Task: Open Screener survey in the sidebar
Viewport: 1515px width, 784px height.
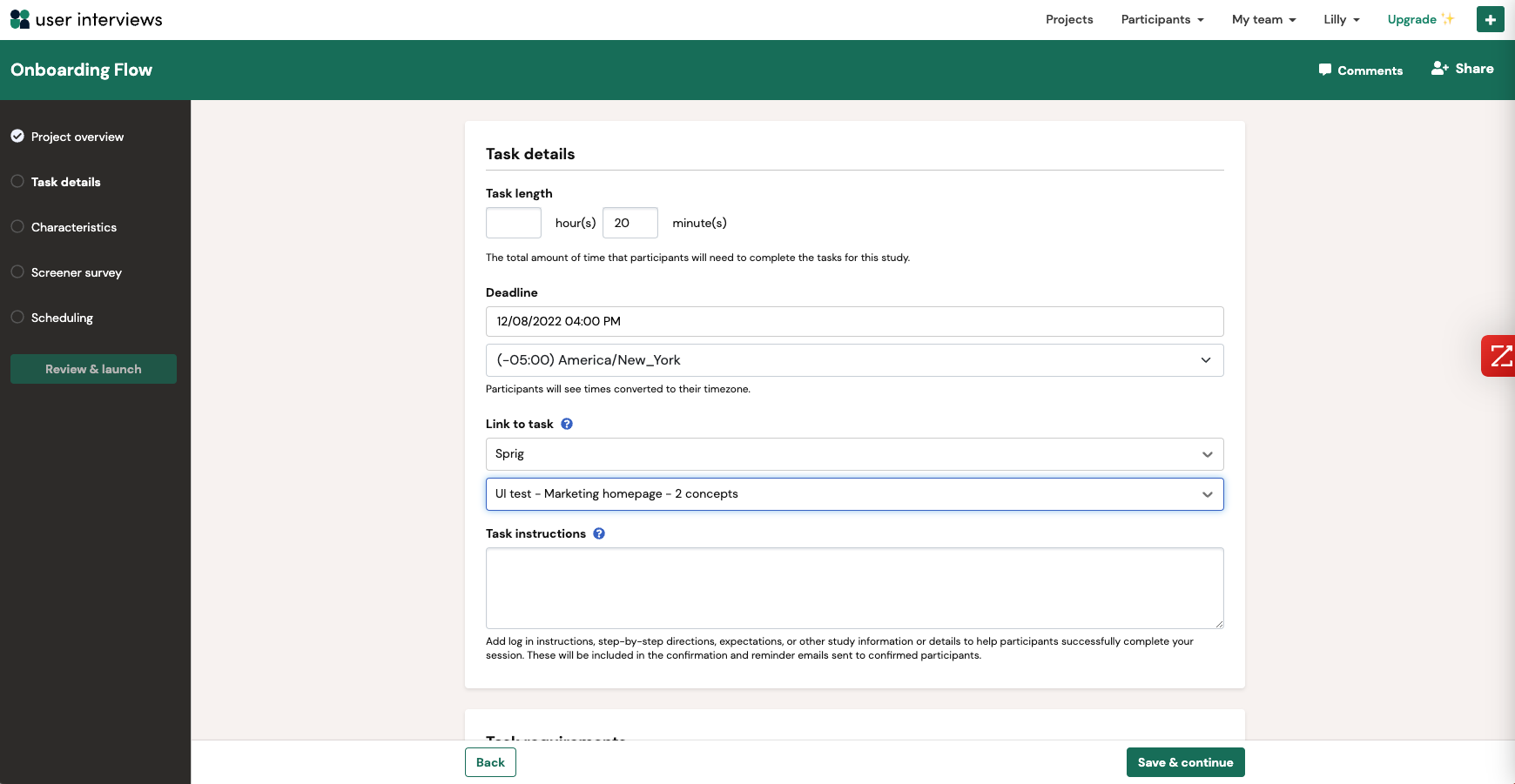Action: tap(77, 272)
